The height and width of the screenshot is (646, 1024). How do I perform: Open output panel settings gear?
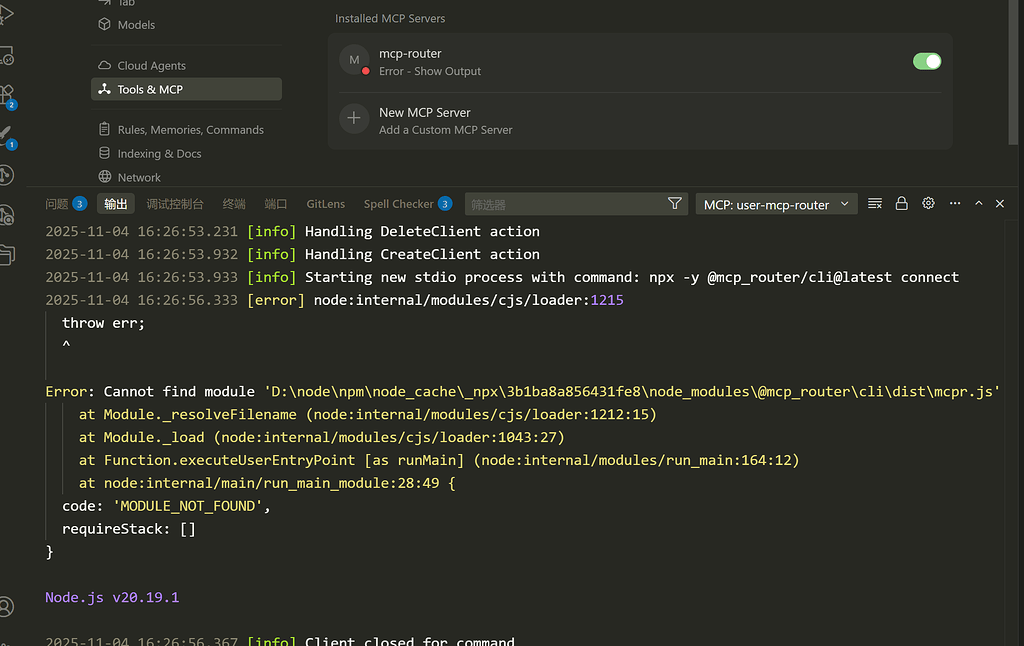tap(928, 204)
